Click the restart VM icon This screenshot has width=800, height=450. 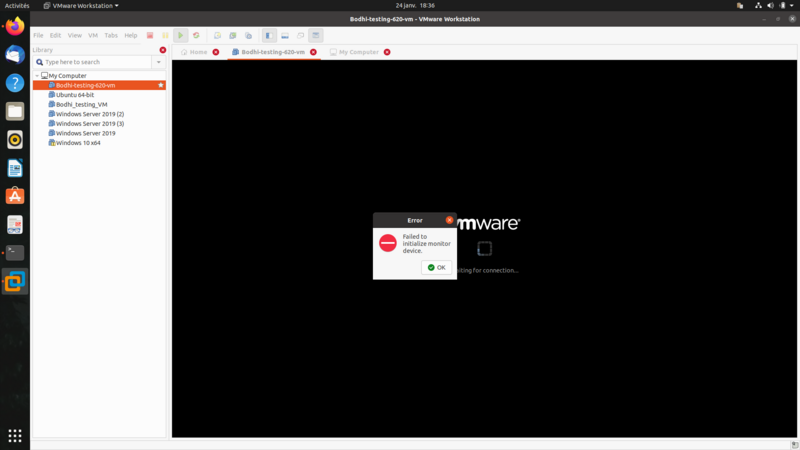196,35
